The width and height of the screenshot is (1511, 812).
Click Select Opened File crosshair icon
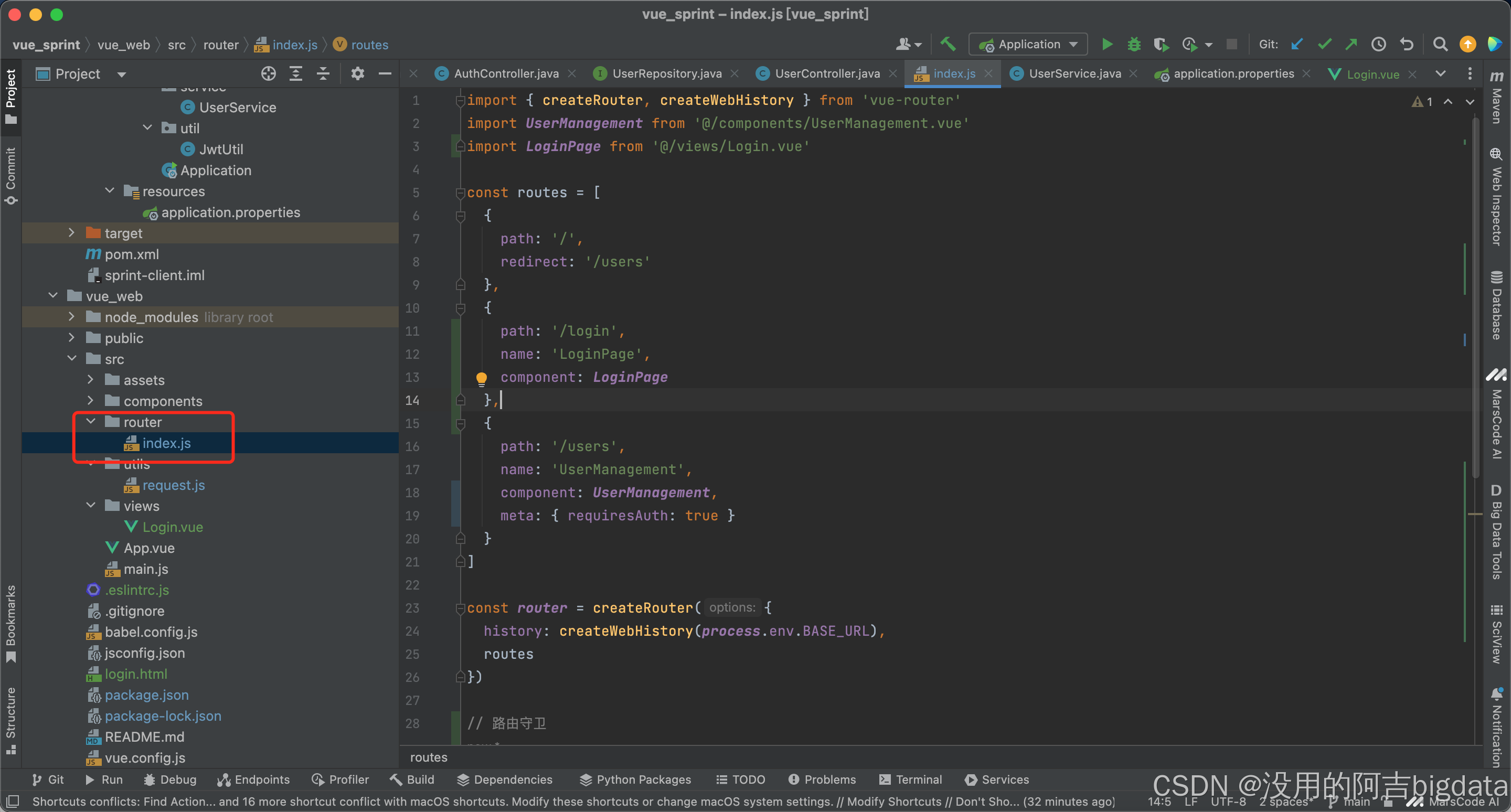point(268,74)
